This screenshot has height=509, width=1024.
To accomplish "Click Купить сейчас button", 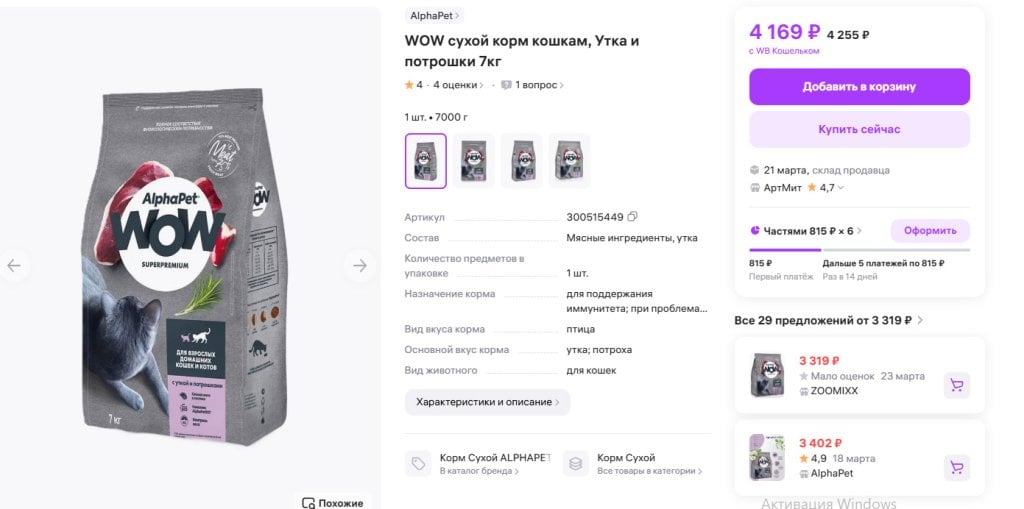I will 859,129.
